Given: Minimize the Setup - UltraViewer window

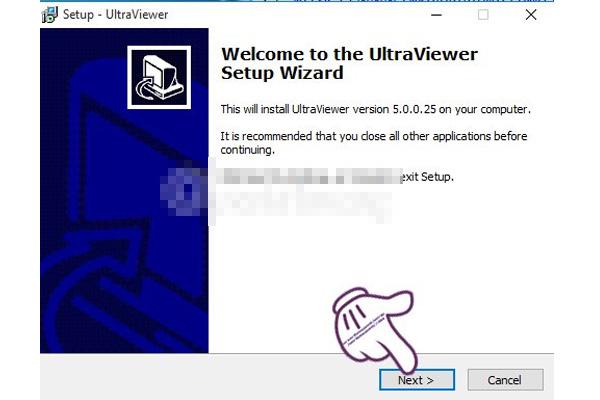Looking at the screenshot, I should point(437,15).
